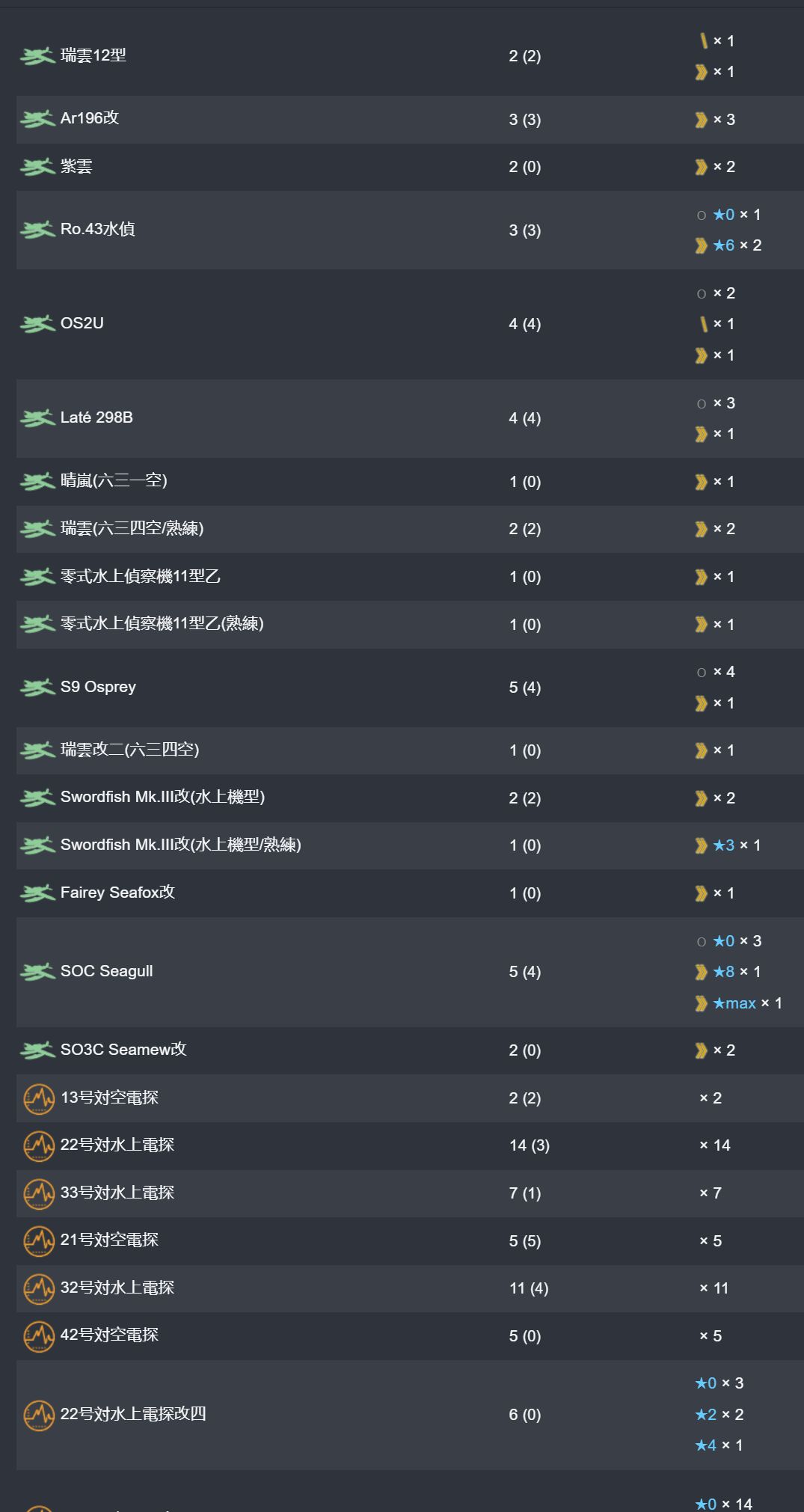Select the Laté 298B row name
The width and height of the screenshot is (804, 1512).
[x=96, y=417]
